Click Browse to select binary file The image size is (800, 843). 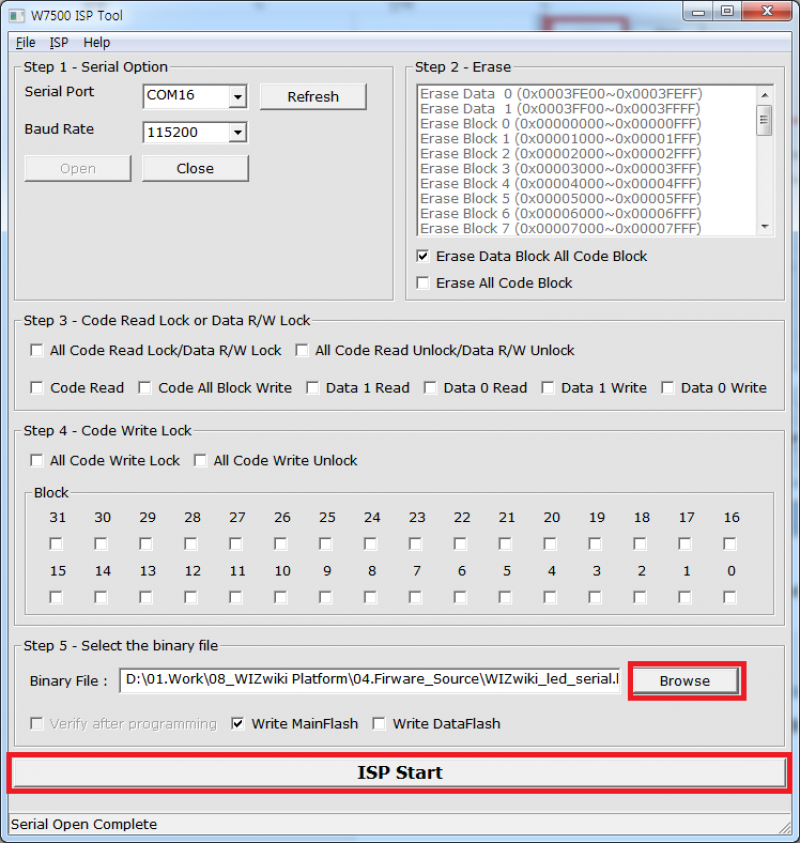pos(685,681)
